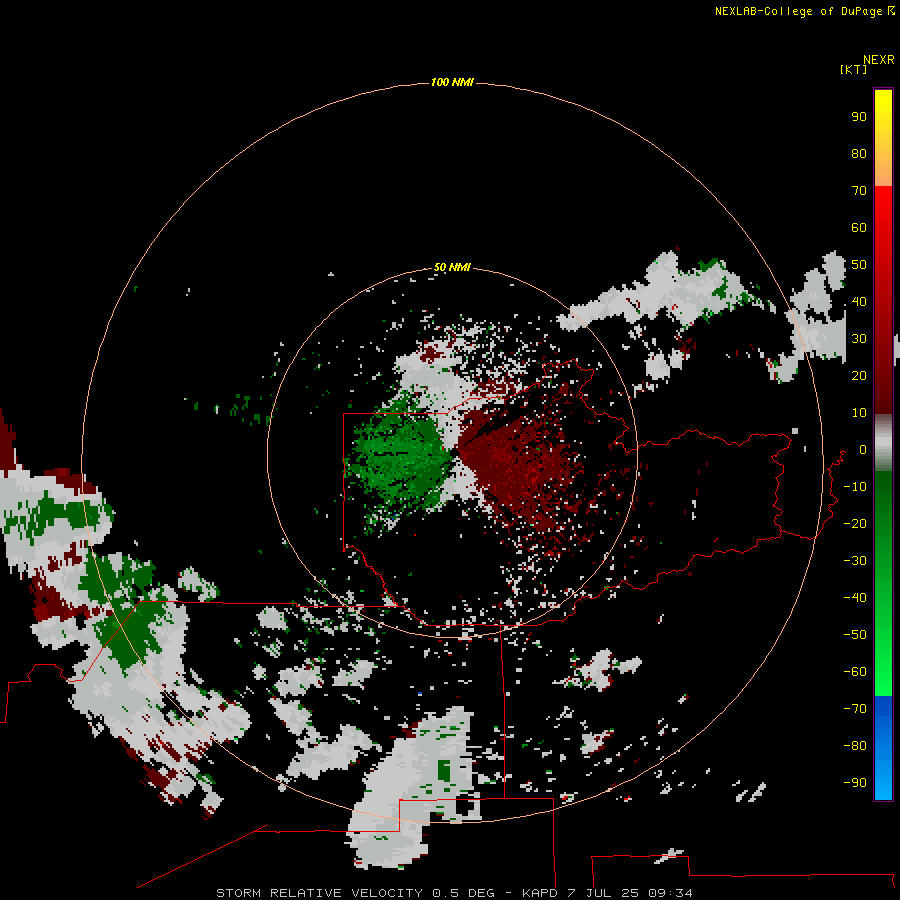Click the -30 value on the velocity scale
The height and width of the screenshot is (900, 900).
pyautogui.click(x=855, y=561)
